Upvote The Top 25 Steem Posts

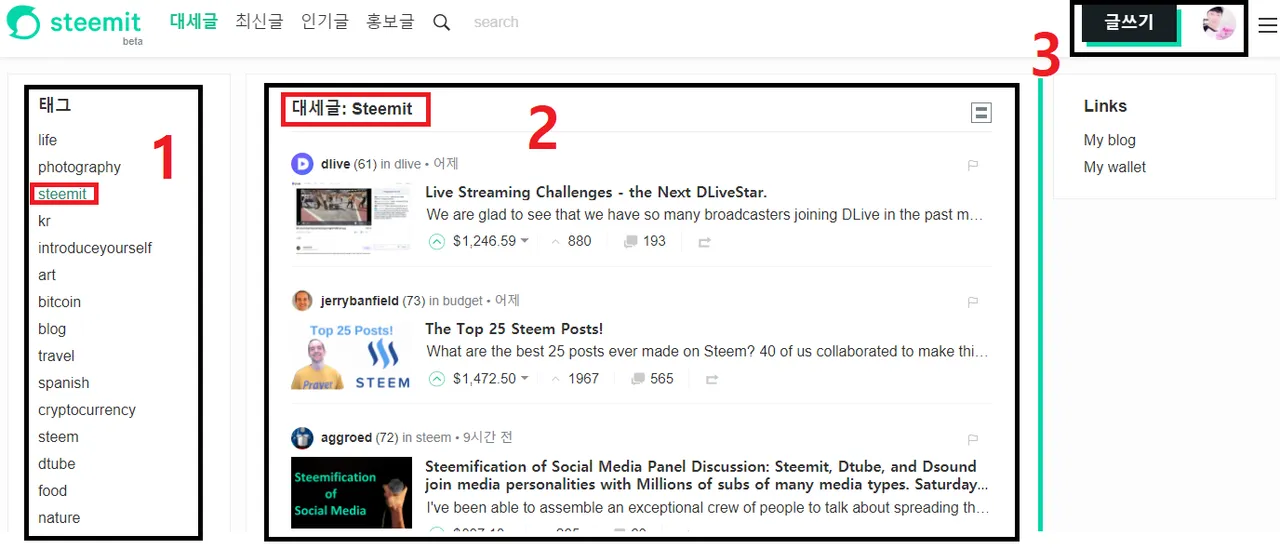click(x=436, y=379)
